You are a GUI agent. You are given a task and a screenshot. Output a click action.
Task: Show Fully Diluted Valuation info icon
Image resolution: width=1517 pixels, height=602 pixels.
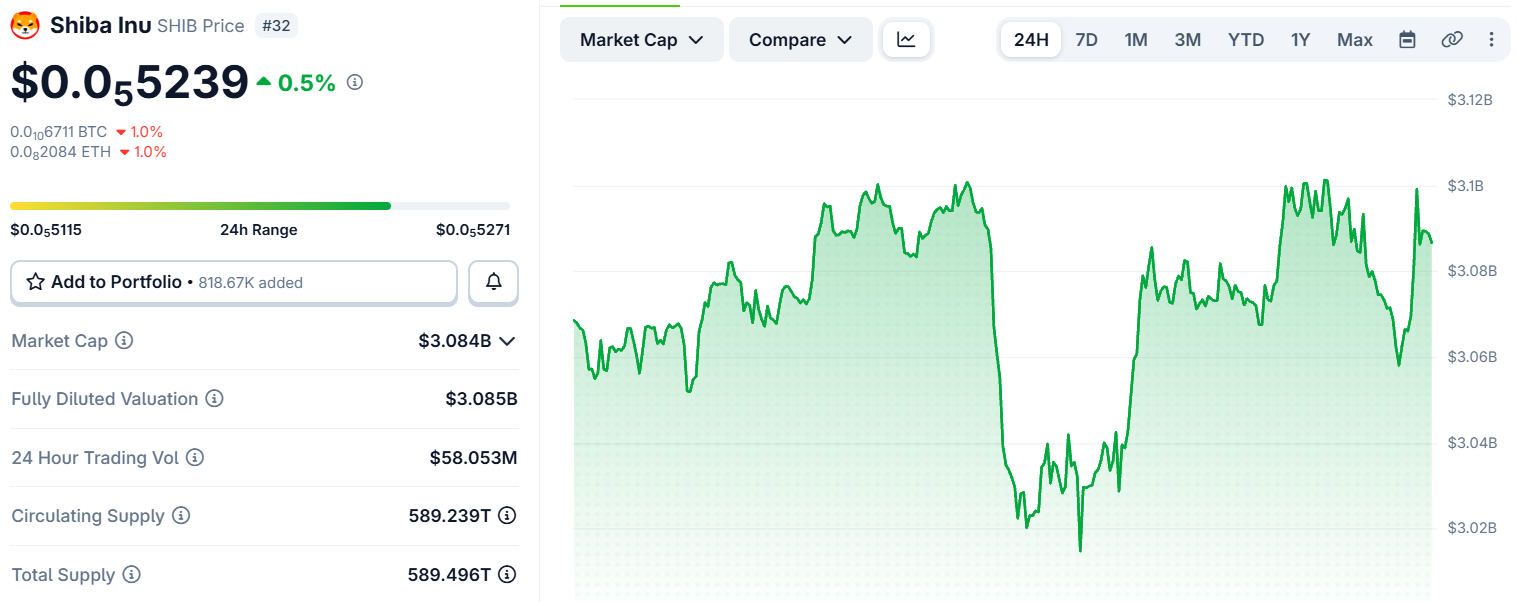(214, 399)
